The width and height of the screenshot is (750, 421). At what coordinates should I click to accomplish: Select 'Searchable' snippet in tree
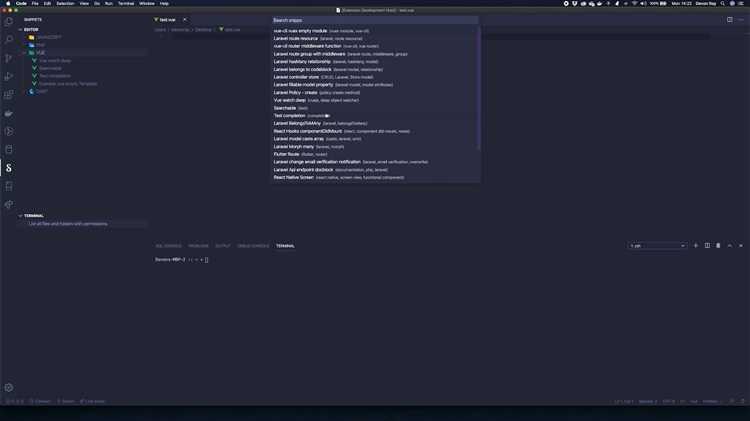(x=50, y=68)
